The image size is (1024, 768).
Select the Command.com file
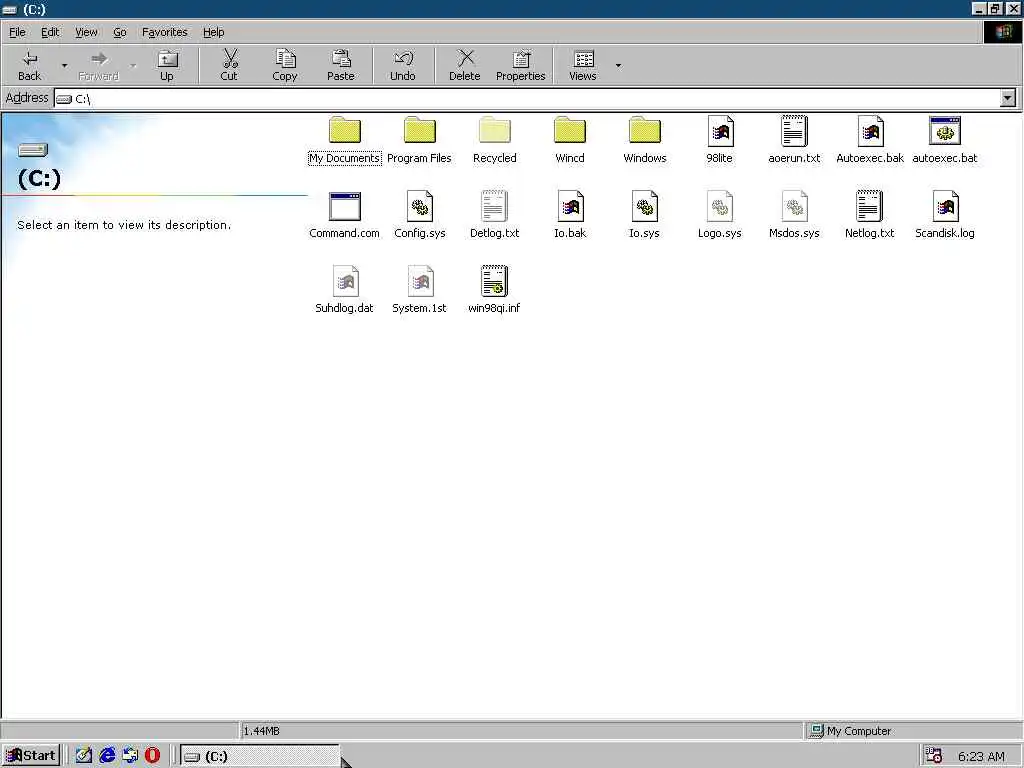[x=344, y=216]
